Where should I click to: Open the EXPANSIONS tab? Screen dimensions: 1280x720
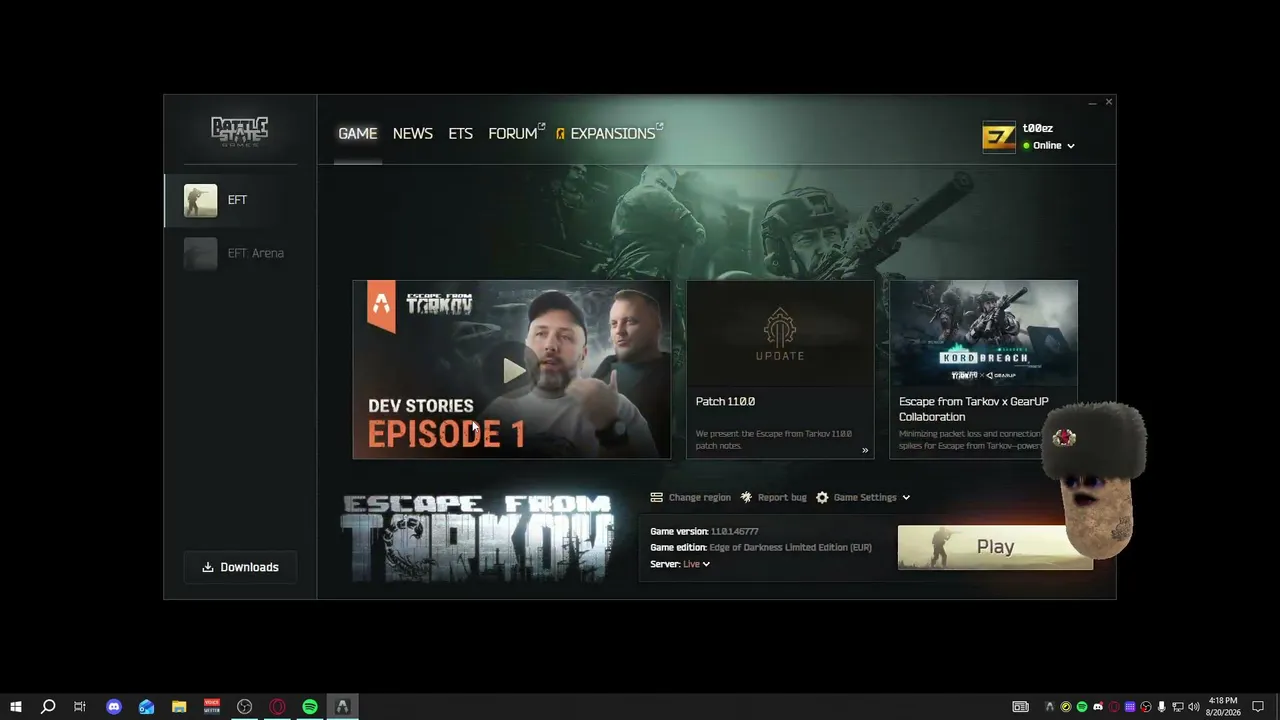point(610,134)
